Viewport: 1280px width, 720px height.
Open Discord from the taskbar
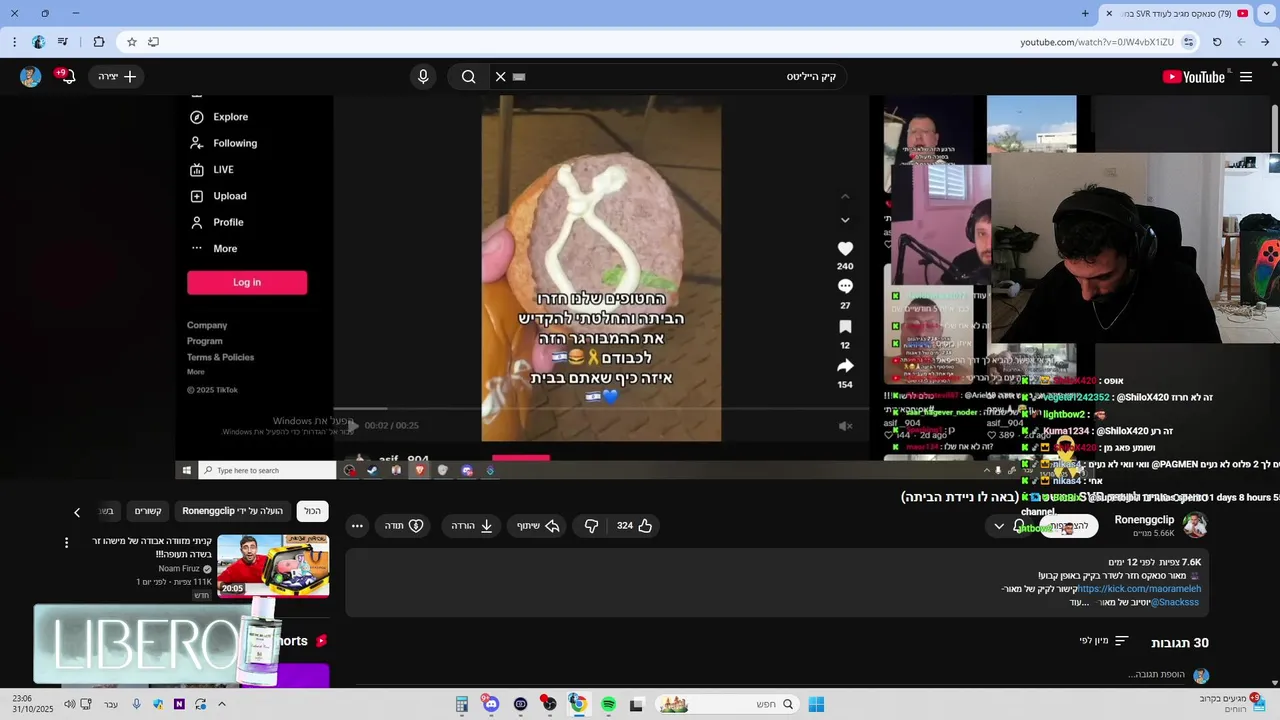[490, 704]
